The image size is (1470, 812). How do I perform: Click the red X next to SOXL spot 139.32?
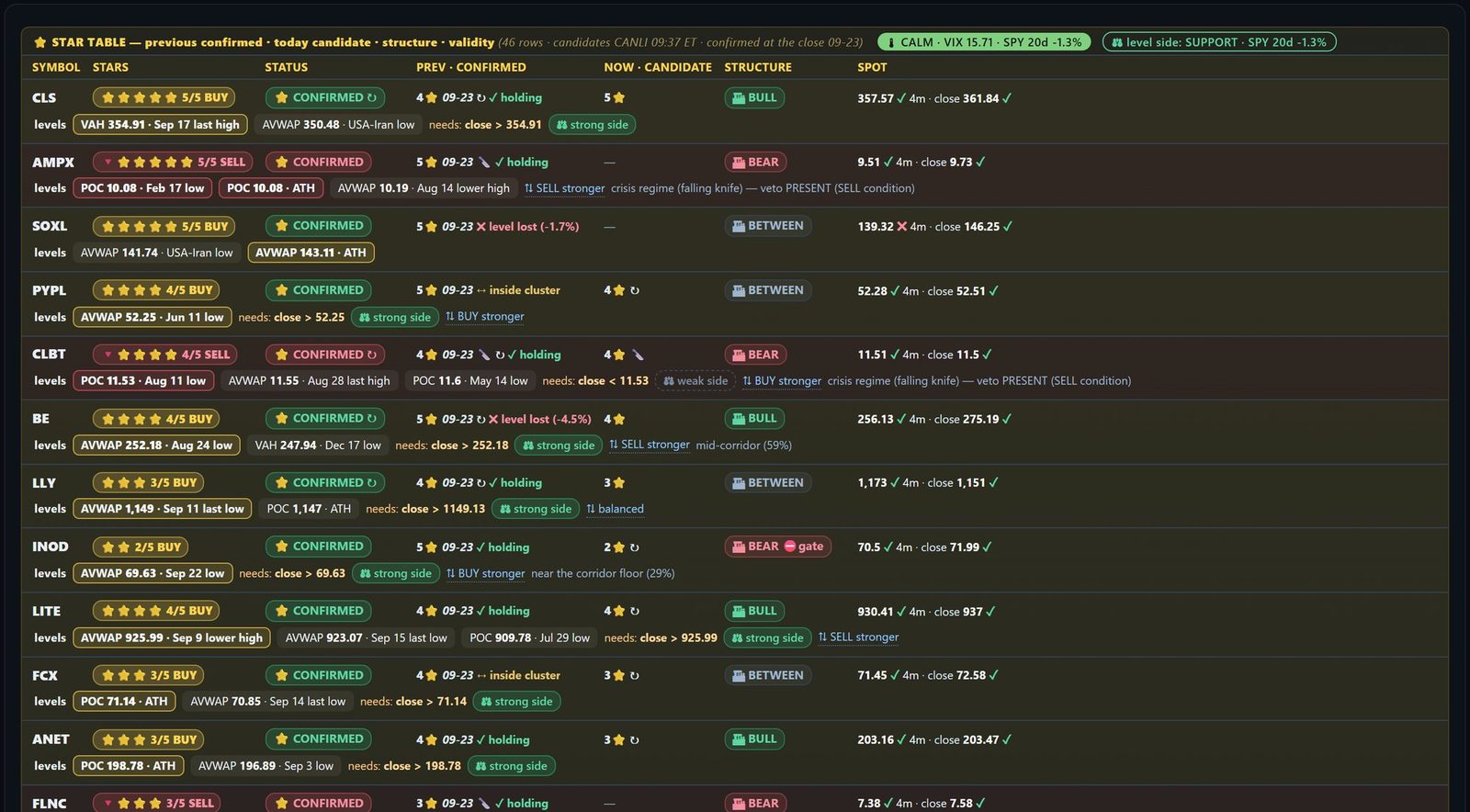click(x=901, y=226)
